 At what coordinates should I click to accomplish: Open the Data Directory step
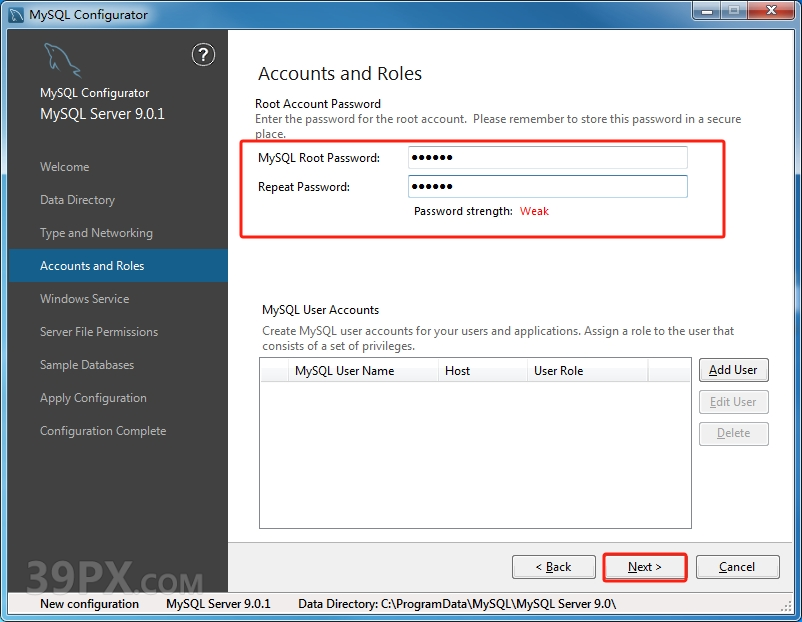tap(77, 200)
